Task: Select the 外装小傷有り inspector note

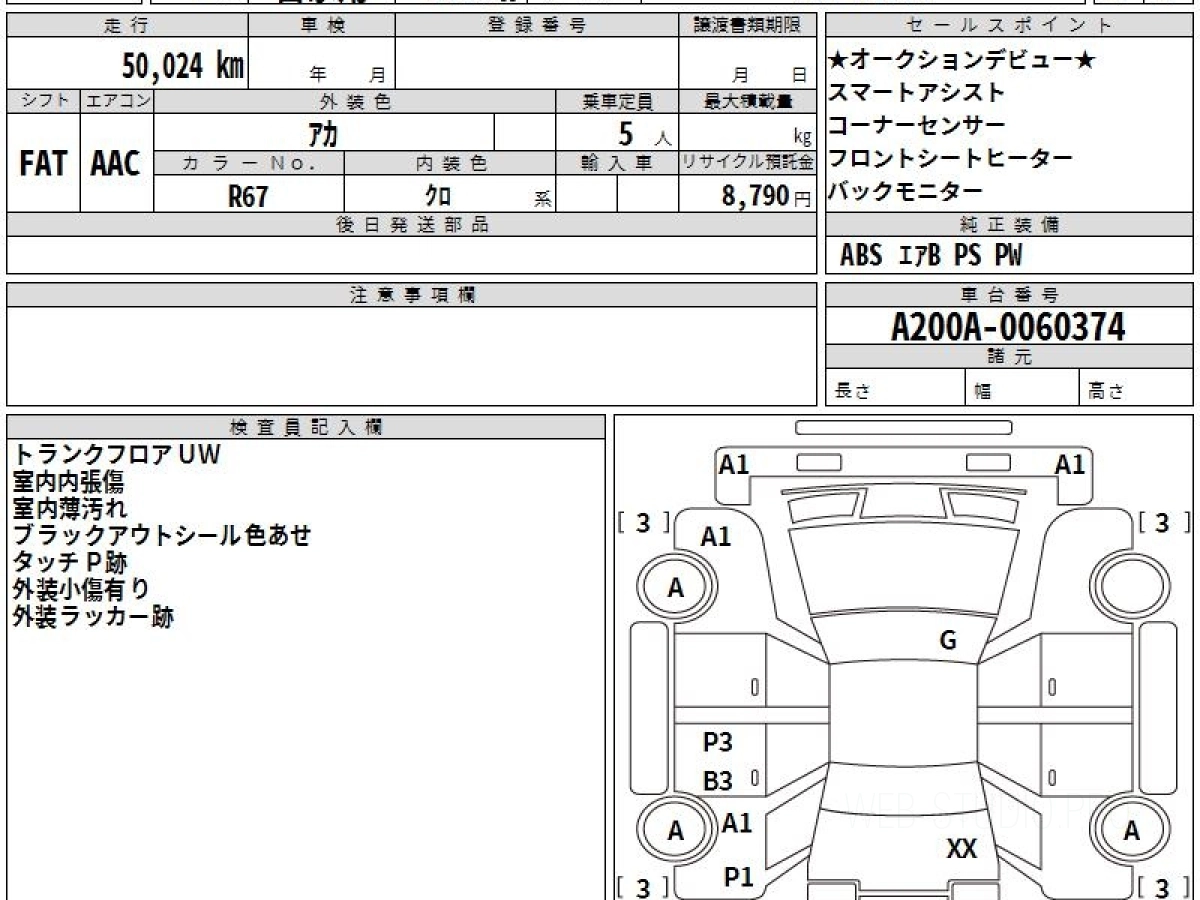Action: 81,590
